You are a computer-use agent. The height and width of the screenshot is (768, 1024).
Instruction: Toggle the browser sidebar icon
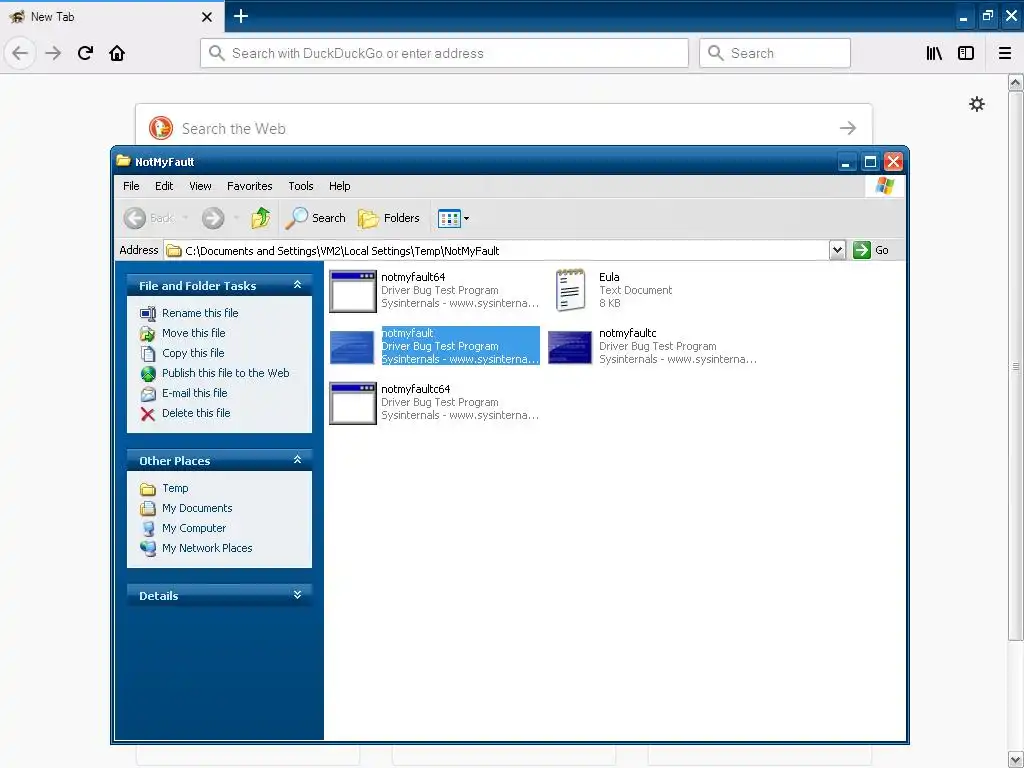pos(966,53)
